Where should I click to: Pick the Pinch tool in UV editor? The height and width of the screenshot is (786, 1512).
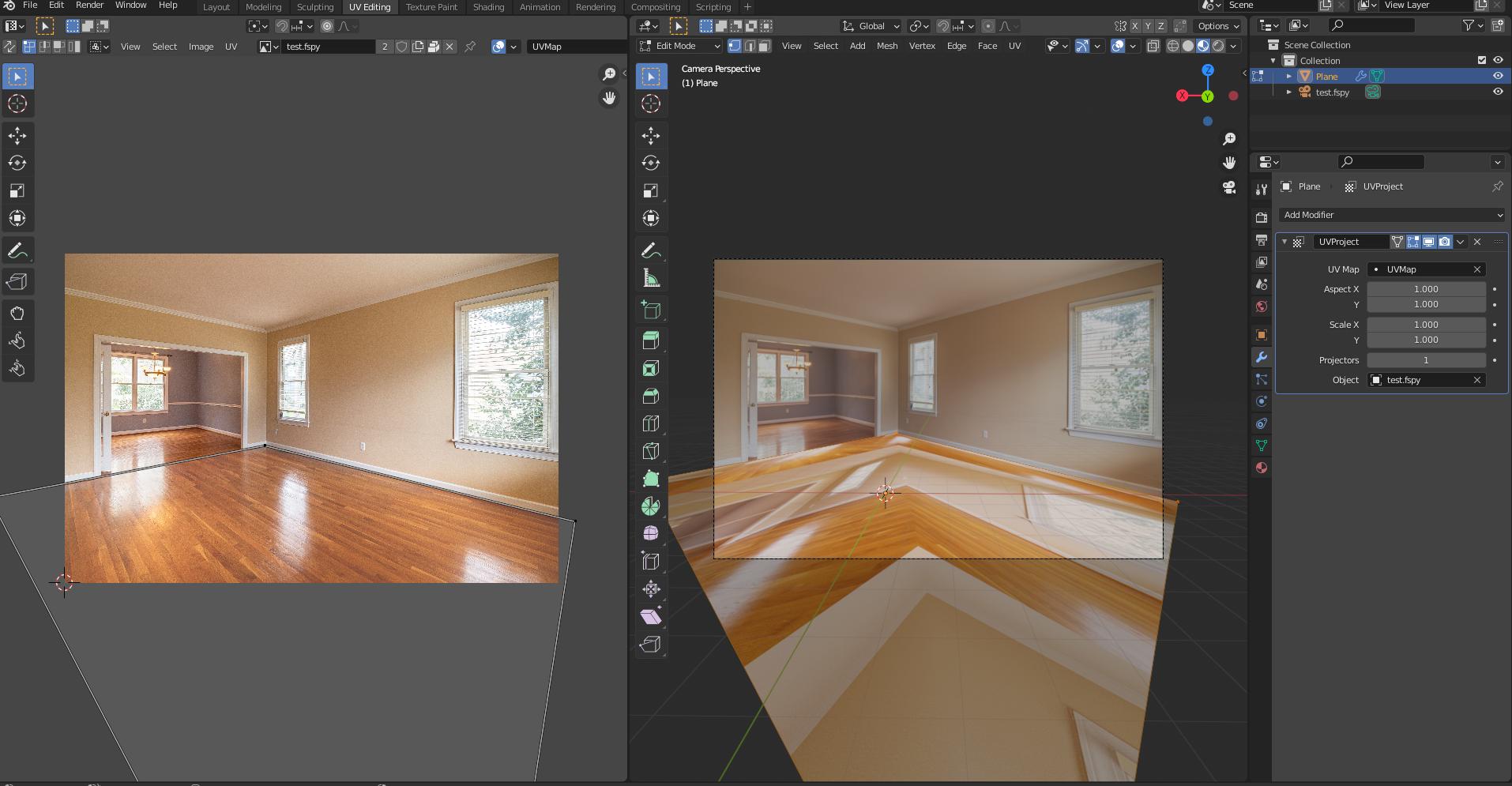point(17,368)
